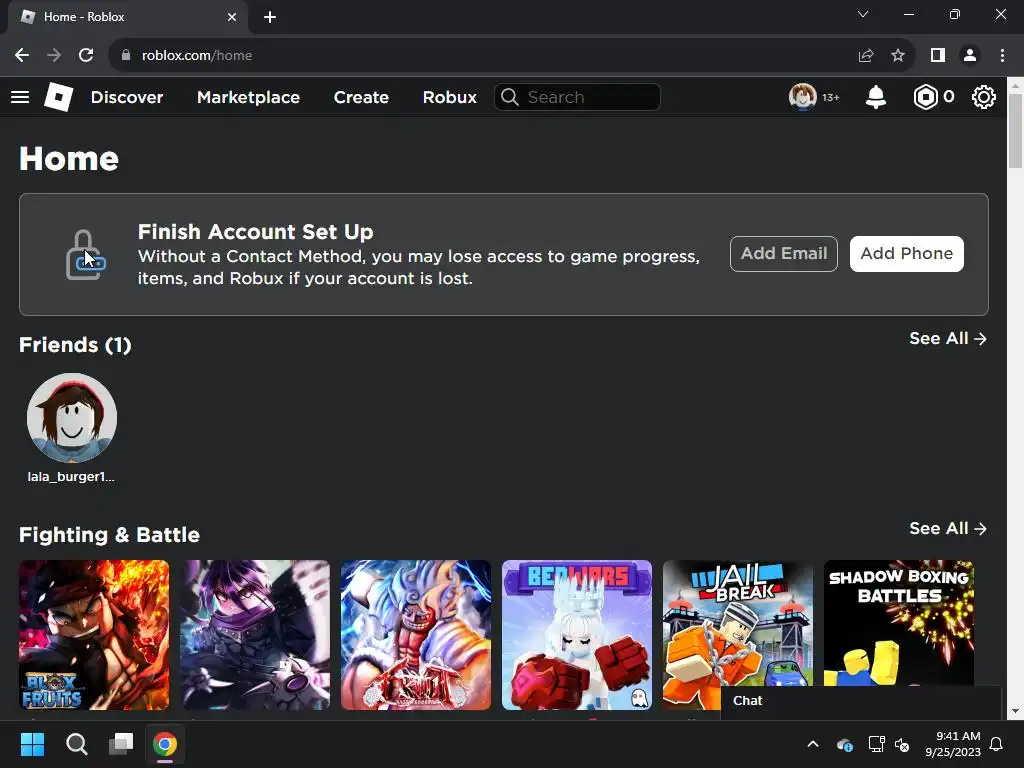Click the search magnifier icon in Roblox
Image resolution: width=1024 pixels, height=768 pixels.
pos(510,97)
